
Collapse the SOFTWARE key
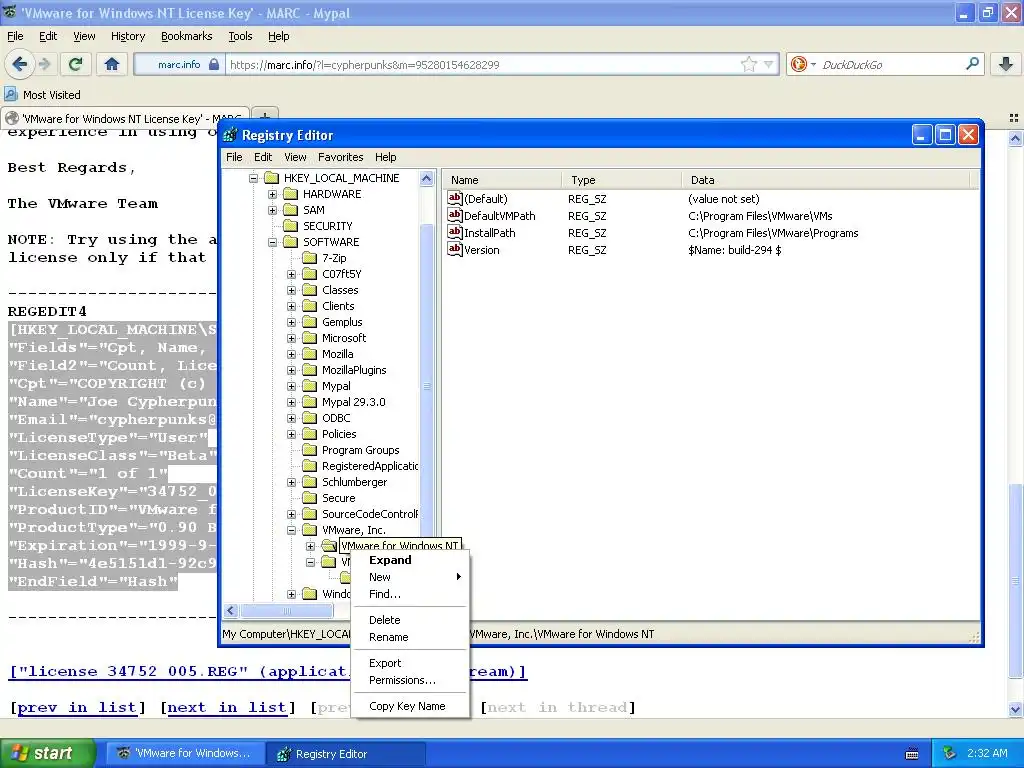272,242
